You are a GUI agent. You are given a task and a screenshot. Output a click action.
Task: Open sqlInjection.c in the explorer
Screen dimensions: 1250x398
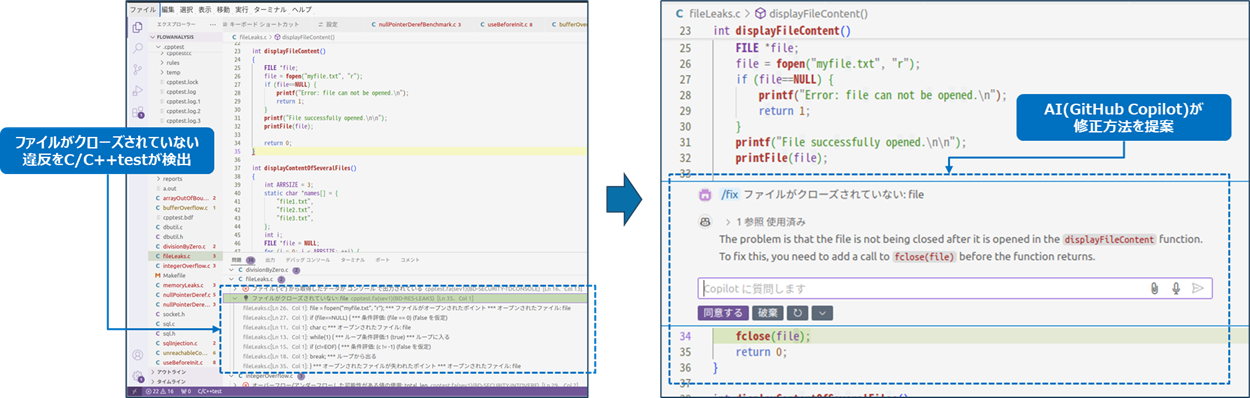tap(186, 342)
